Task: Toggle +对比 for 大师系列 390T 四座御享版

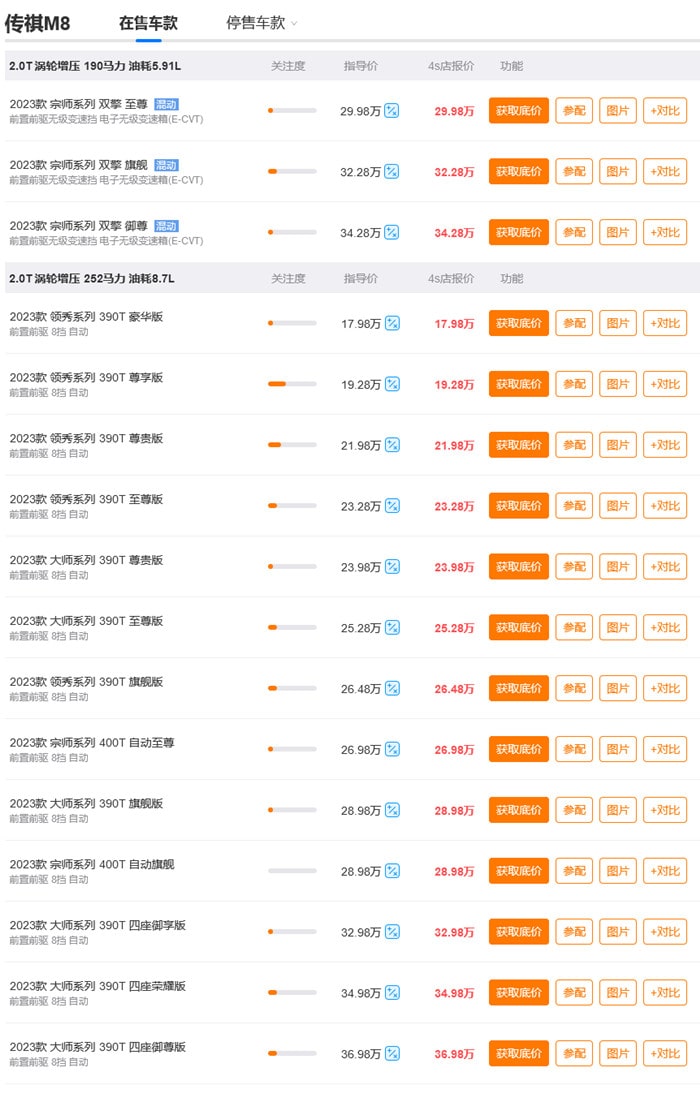Action: [x=664, y=932]
